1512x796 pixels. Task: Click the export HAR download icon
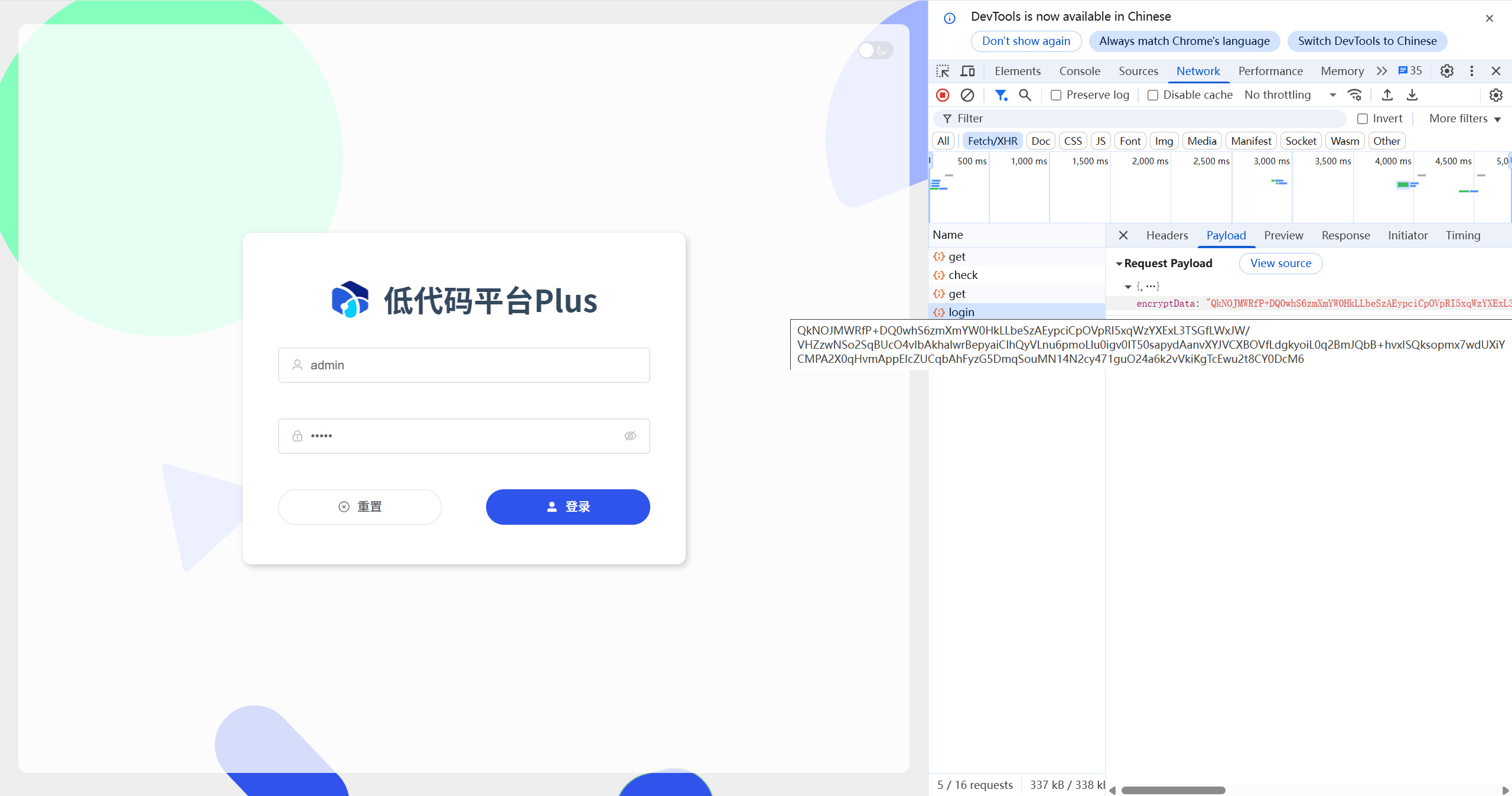[1412, 95]
